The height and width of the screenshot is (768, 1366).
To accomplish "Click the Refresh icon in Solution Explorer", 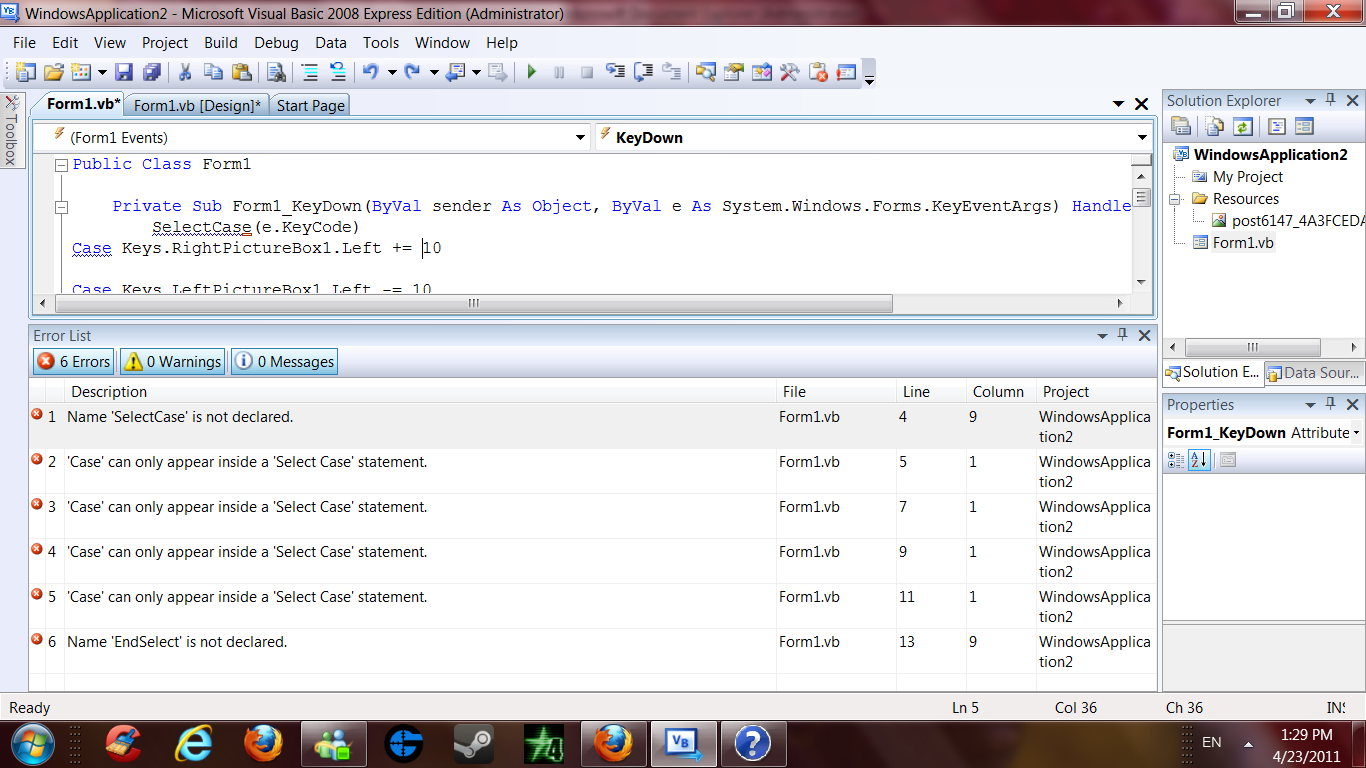I will [x=1243, y=126].
